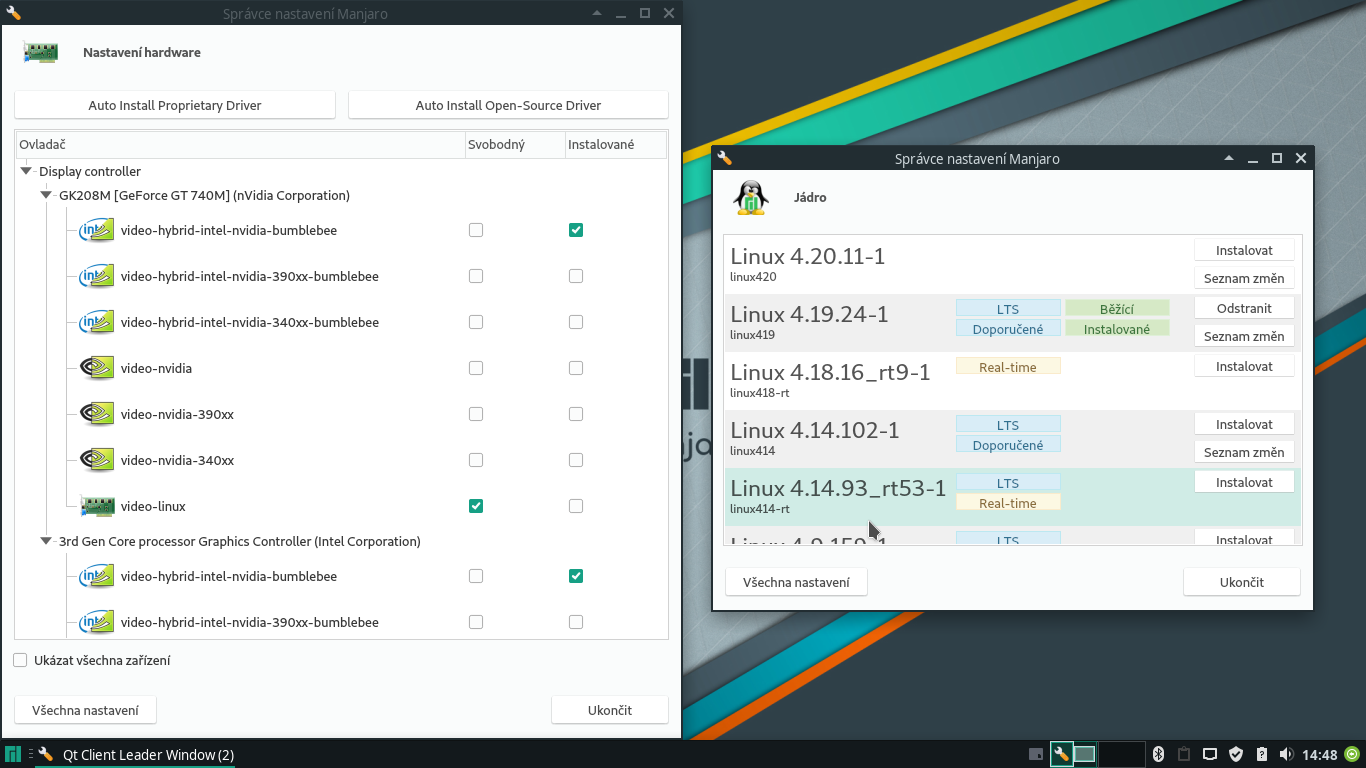
Task: Open the volume speaker tray icon
Action: (1286, 754)
